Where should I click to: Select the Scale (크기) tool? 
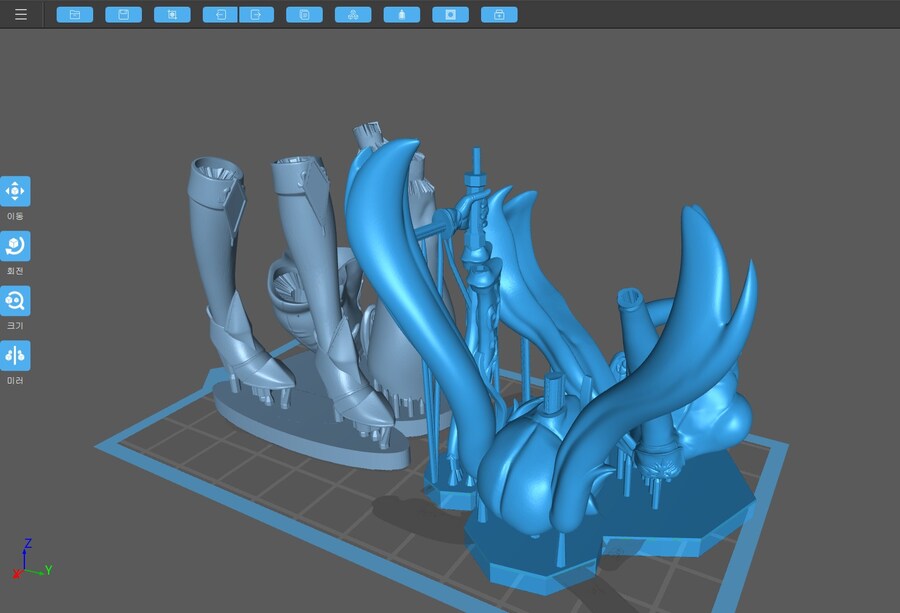(15, 301)
